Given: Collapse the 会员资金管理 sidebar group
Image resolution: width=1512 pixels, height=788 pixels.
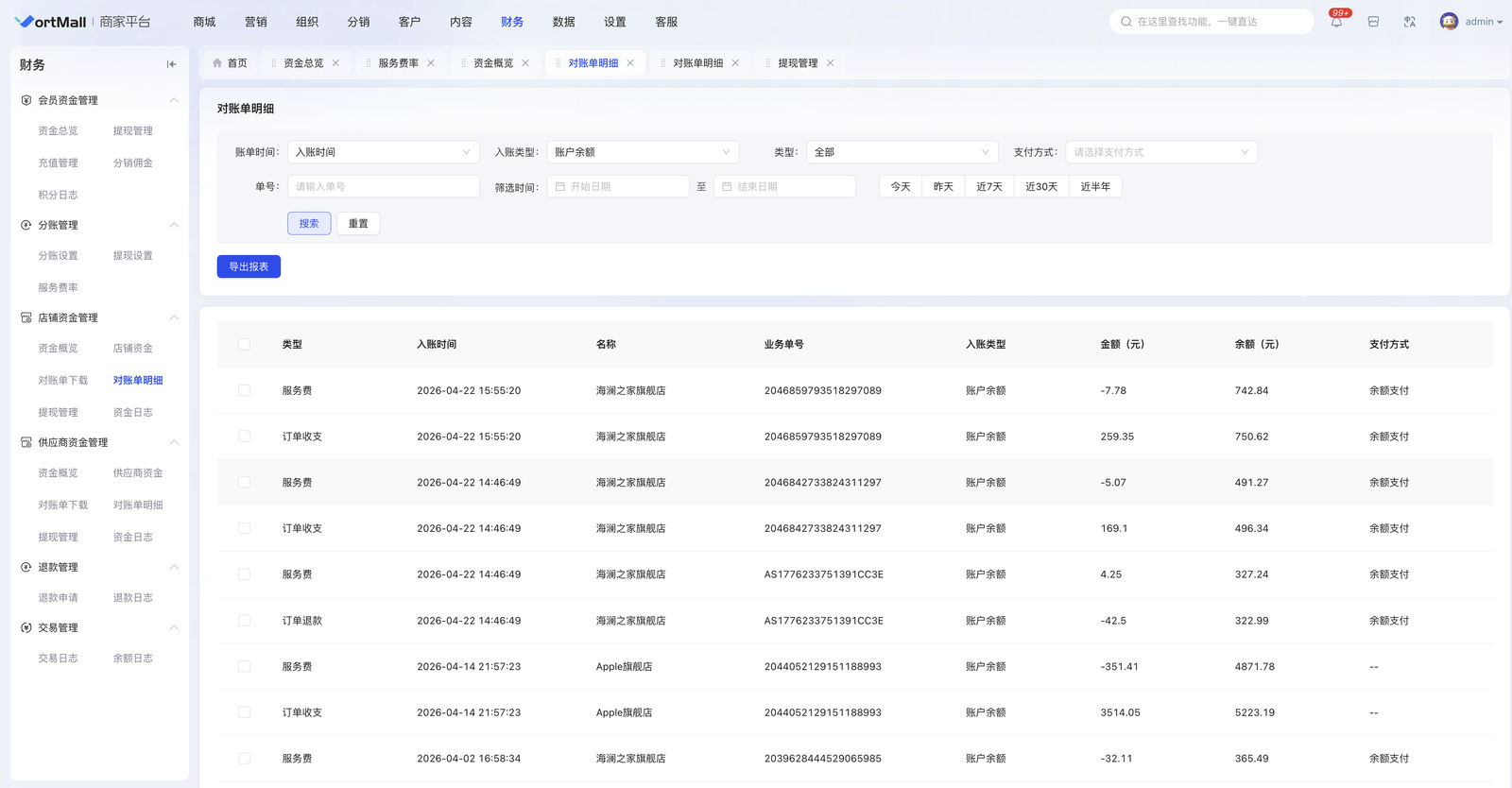Looking at the screenshot, I should 174,100.
